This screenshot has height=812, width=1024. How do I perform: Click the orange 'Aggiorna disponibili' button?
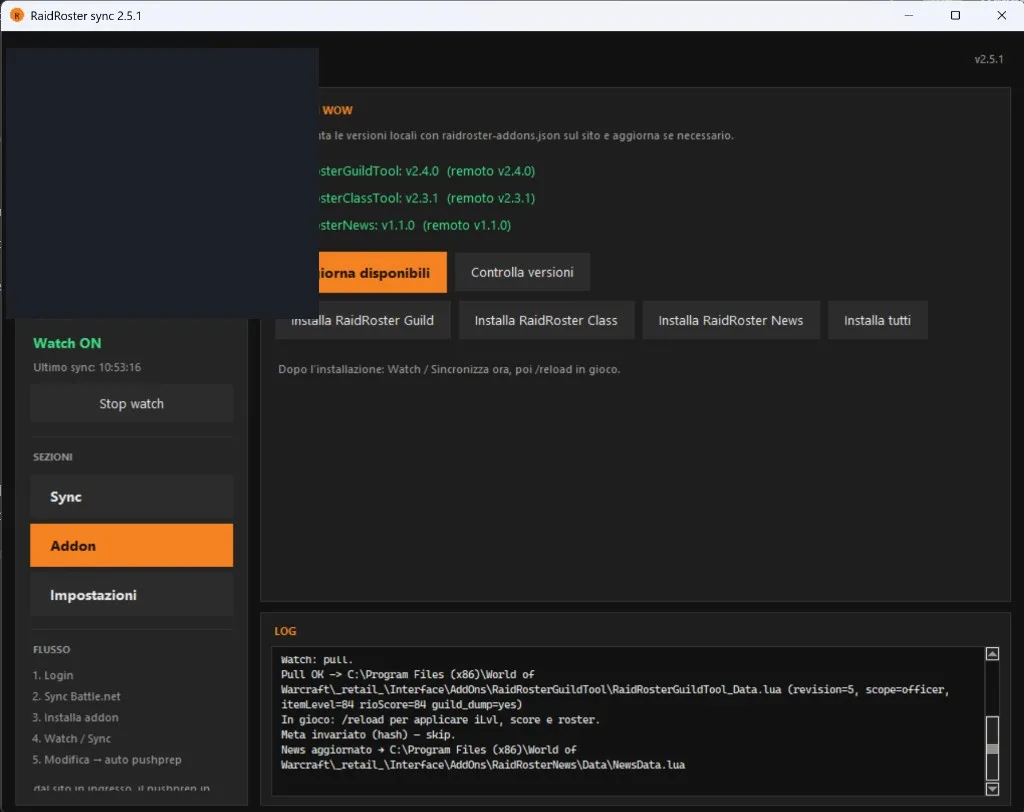pyautogui.click(x=383, y=272)
